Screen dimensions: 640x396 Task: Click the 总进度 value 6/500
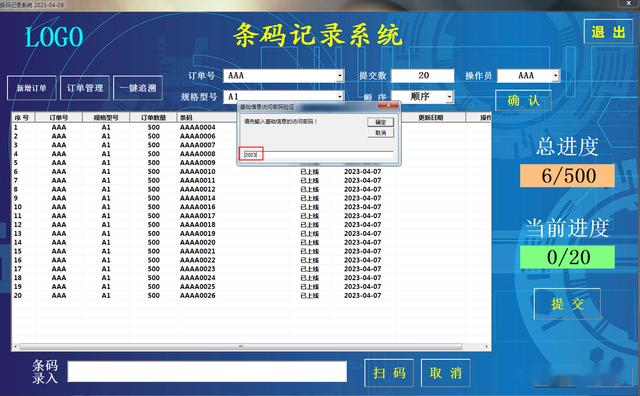tap(567, 176)
